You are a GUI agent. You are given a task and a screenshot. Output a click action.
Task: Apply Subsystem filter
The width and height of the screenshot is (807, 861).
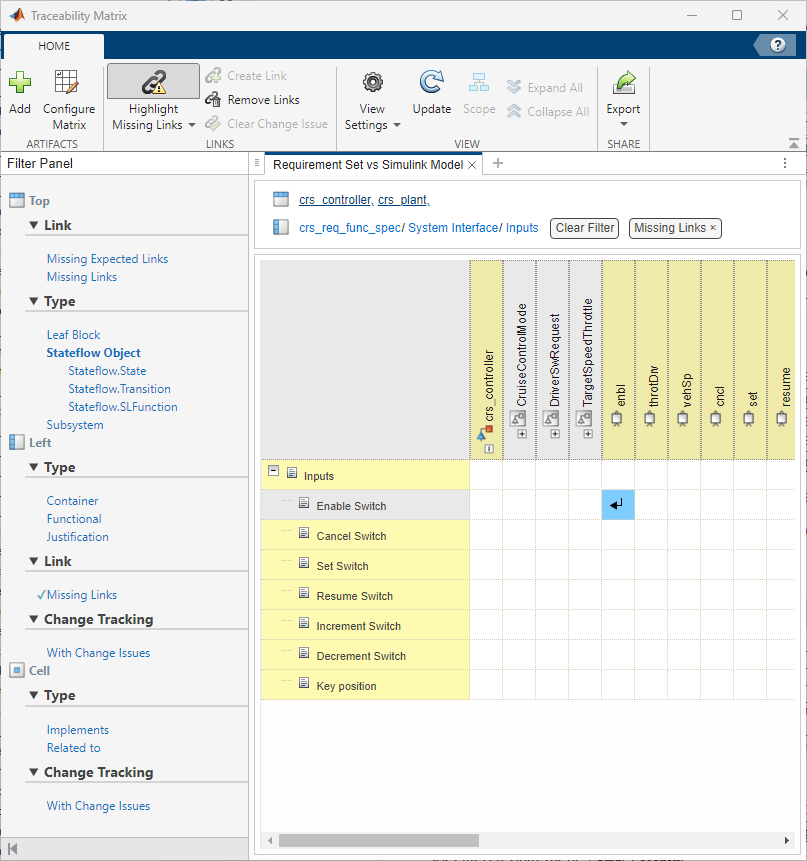75,425
